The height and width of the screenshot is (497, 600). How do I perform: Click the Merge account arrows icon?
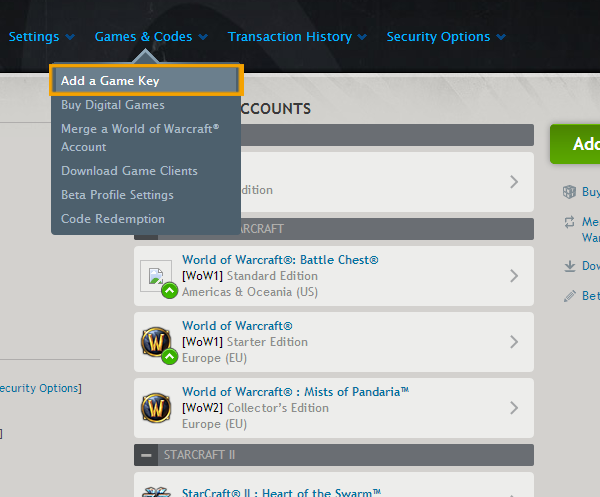click(569, 222)
